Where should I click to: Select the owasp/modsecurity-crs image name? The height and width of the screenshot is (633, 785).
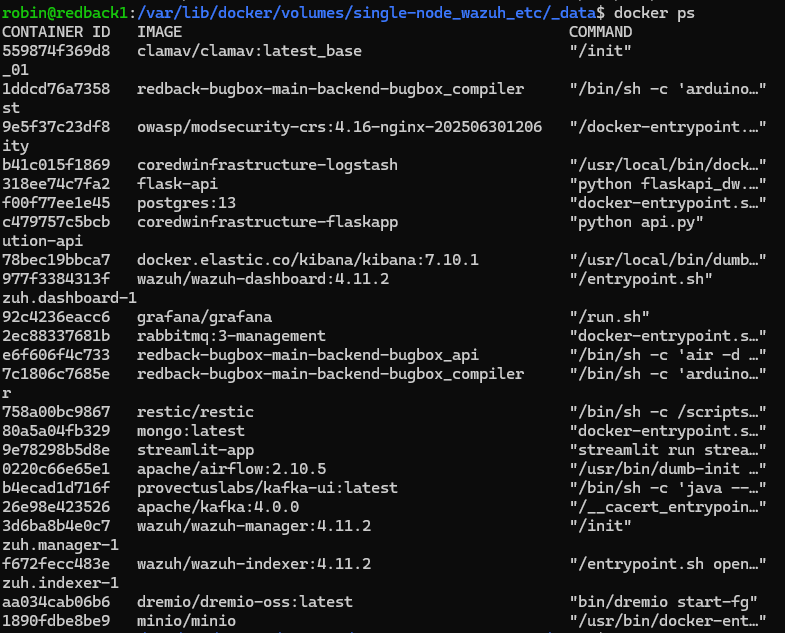[x=339, y=127]
